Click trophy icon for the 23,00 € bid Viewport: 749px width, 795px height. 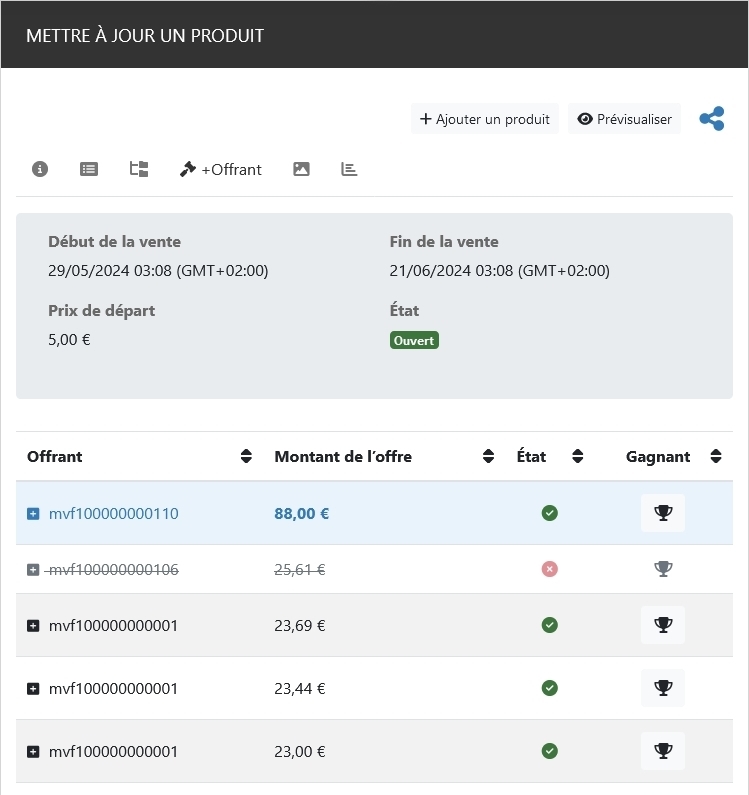tap(663, 751)
